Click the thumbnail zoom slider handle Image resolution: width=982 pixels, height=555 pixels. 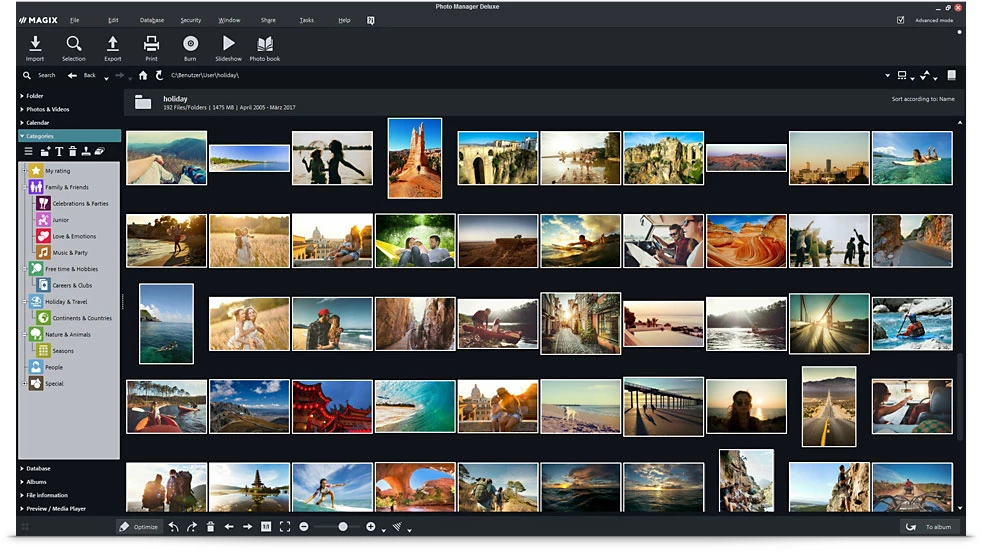pyautogui.click(x=343, y=526)
